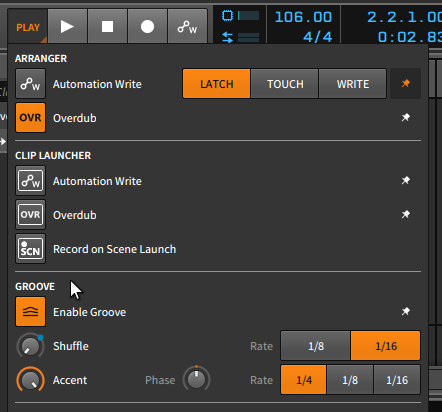Image resolution: width=442 pixels, height=412 pixels.
Task: Click the Stop transport button
Action: coord(107,26)
